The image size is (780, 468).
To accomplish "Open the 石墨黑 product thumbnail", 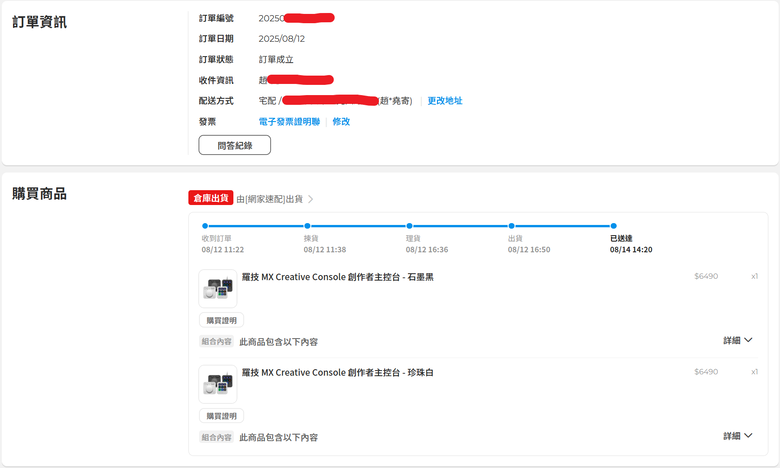I will pyautogui.click(x=218, y=288).
